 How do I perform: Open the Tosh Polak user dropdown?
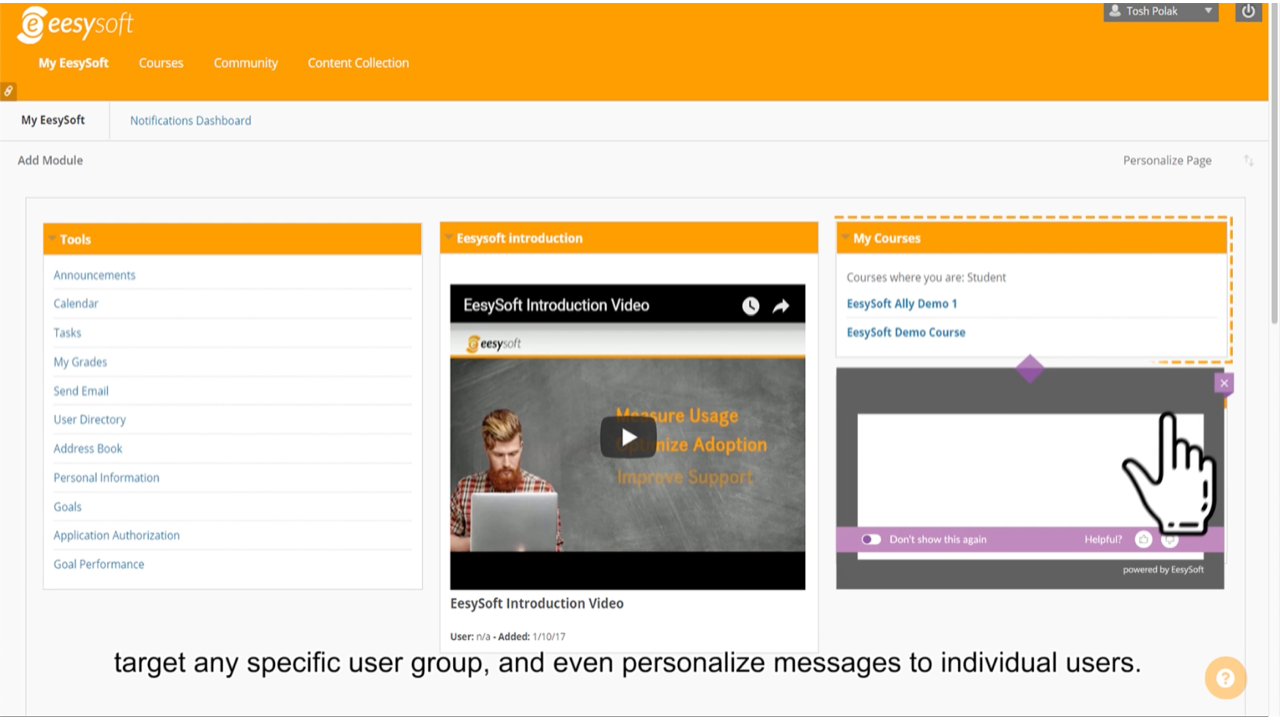(1160, 11)
